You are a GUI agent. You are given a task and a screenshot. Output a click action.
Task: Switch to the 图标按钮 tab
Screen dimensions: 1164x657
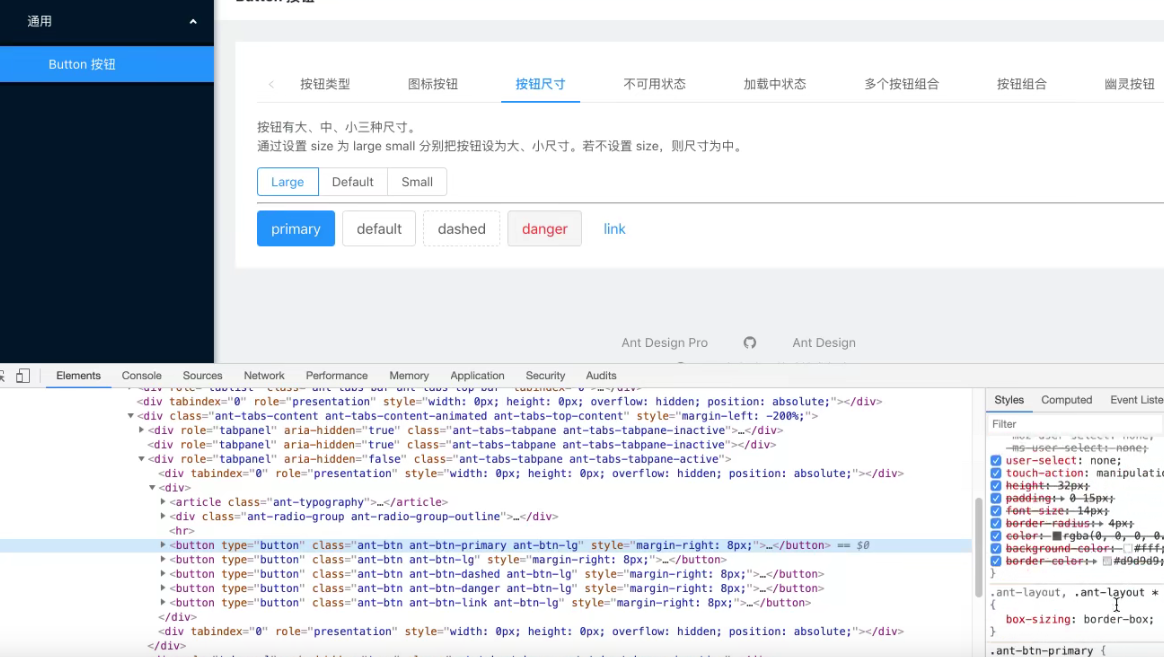(433, 84)
